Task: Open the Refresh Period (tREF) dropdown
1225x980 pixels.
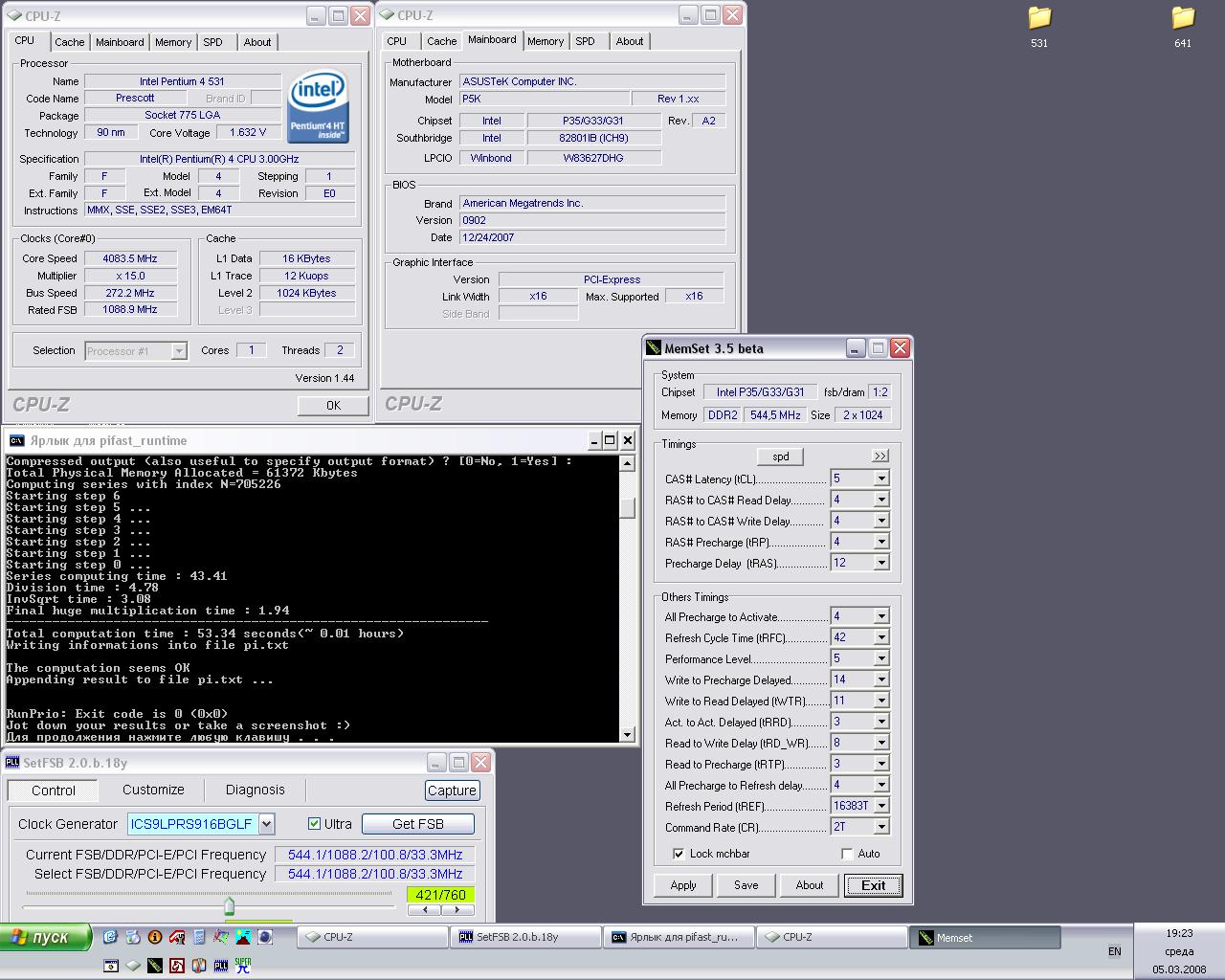Action: point(881,806)
